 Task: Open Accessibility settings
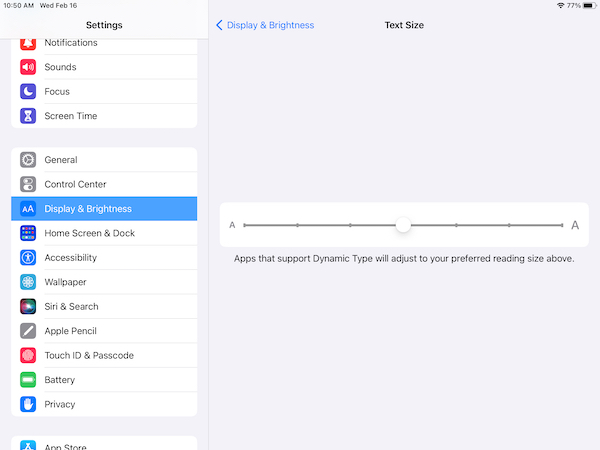(x=104, y=258)
